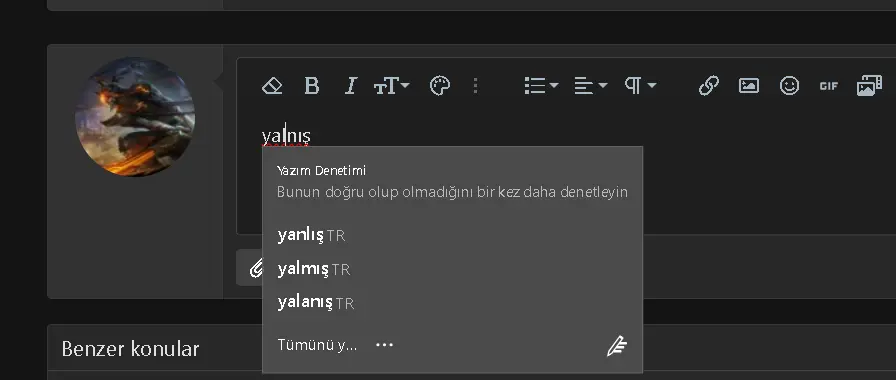Open the paragraph format dropdown

[640, 86]
